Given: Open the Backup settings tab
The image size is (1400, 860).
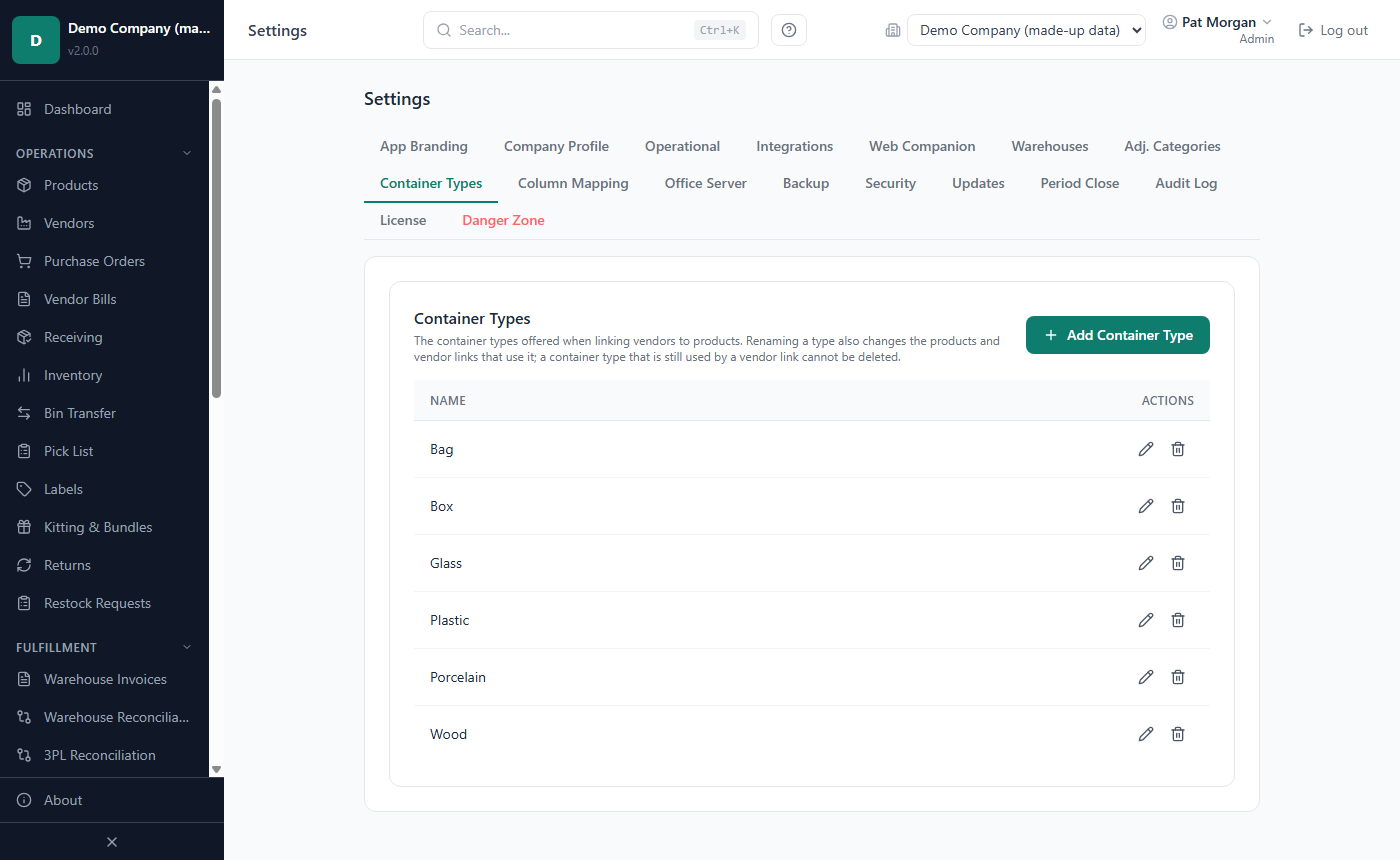Looking at the screenshot, I should [806, 183].
